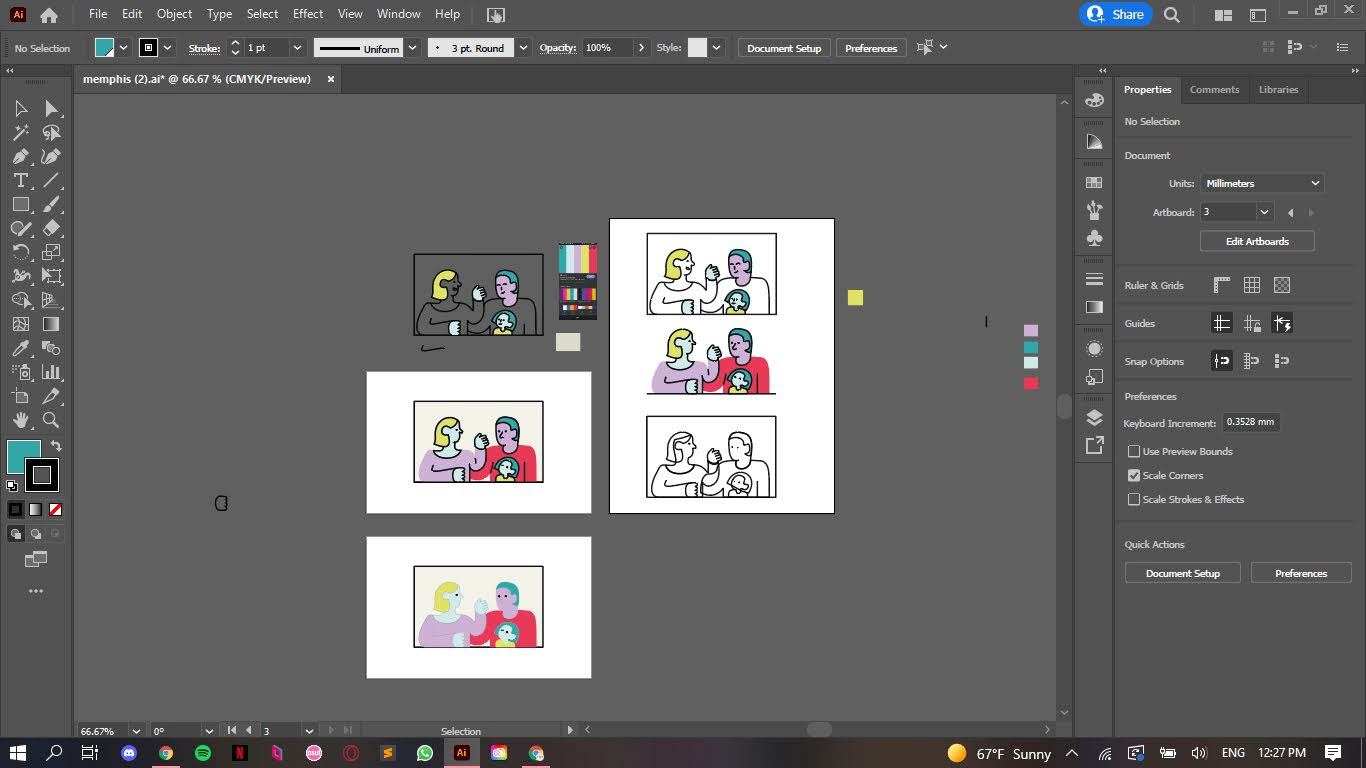This screenshot has height=768, width=1366.
Task: Open the Layers panel icon
Action: pyautogui.click(x=1094, y=417)
